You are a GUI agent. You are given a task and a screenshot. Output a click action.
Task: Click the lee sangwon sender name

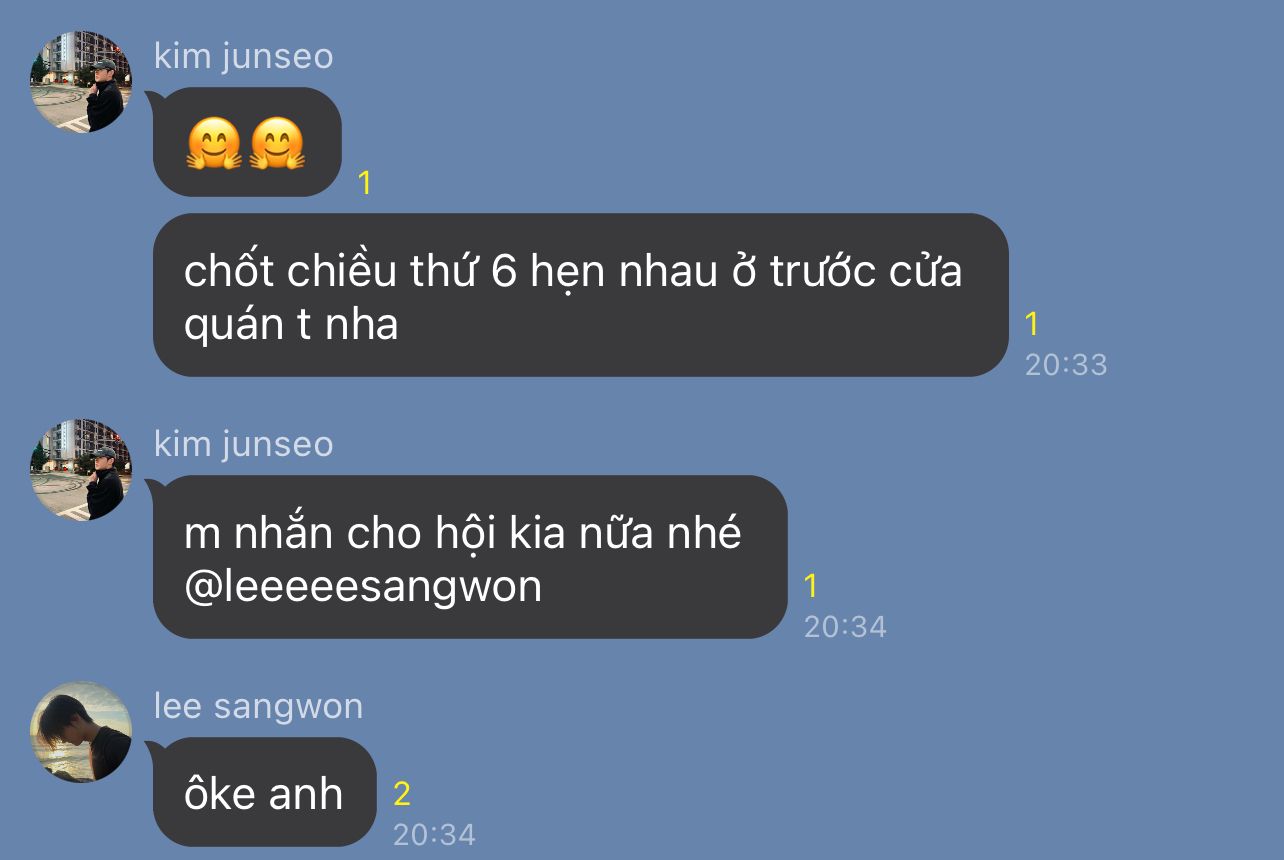(258, 705)
